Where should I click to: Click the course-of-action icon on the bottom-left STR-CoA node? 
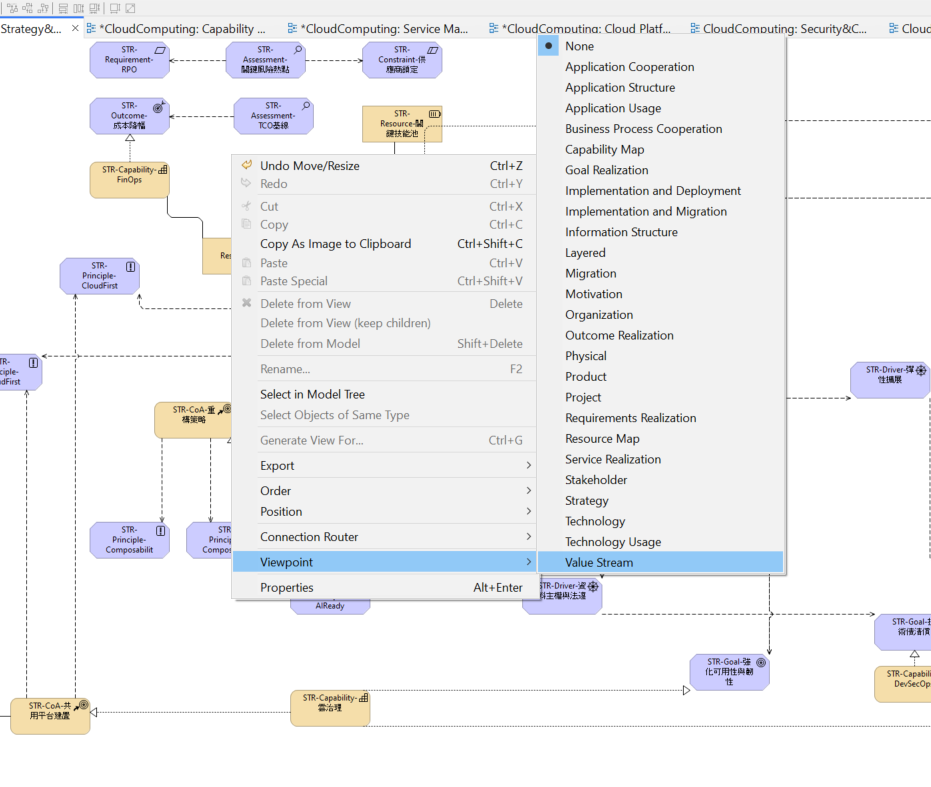click(x=81, y=706)
